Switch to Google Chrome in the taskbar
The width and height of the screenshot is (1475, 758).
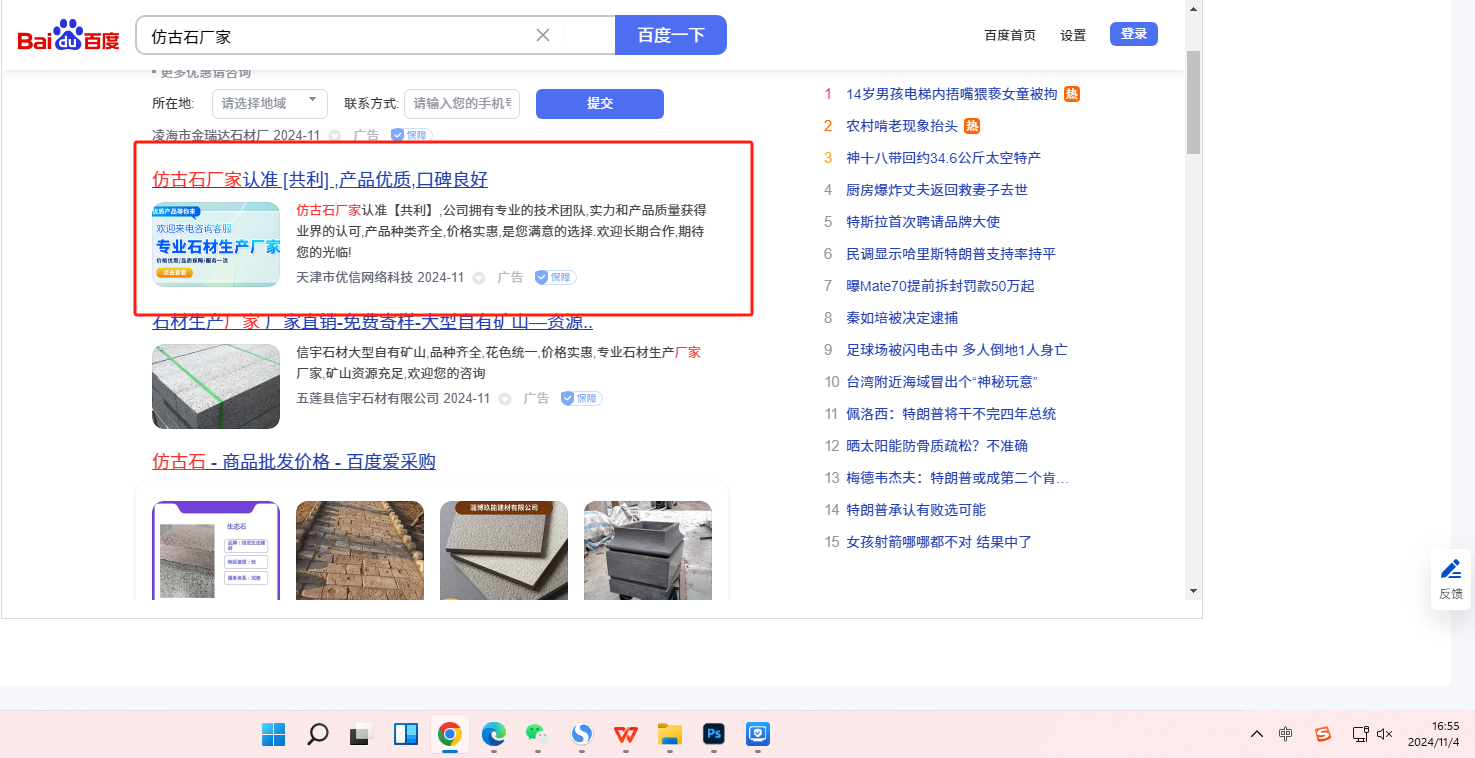coord(449,735)
